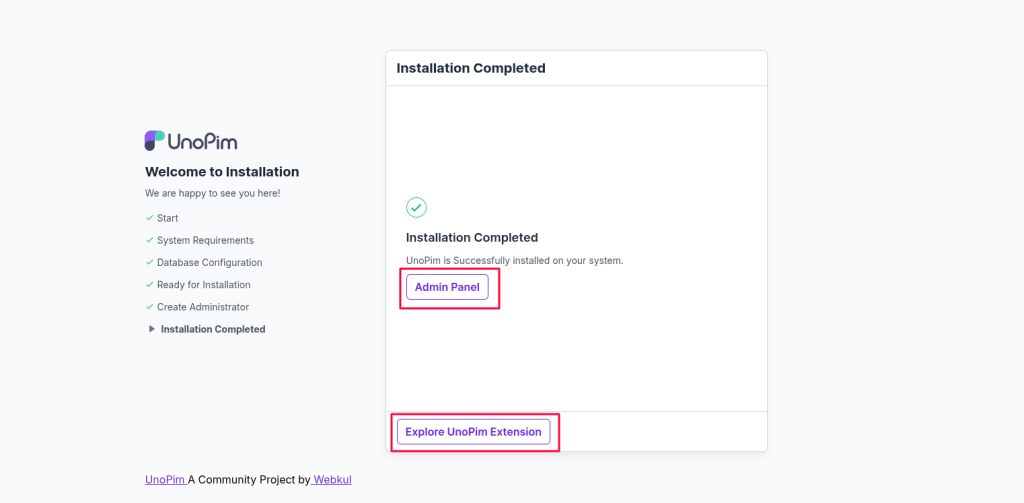1024x503 pixels.
Task: Click the UnoPim logo icon
Action: tap(155, 140)
